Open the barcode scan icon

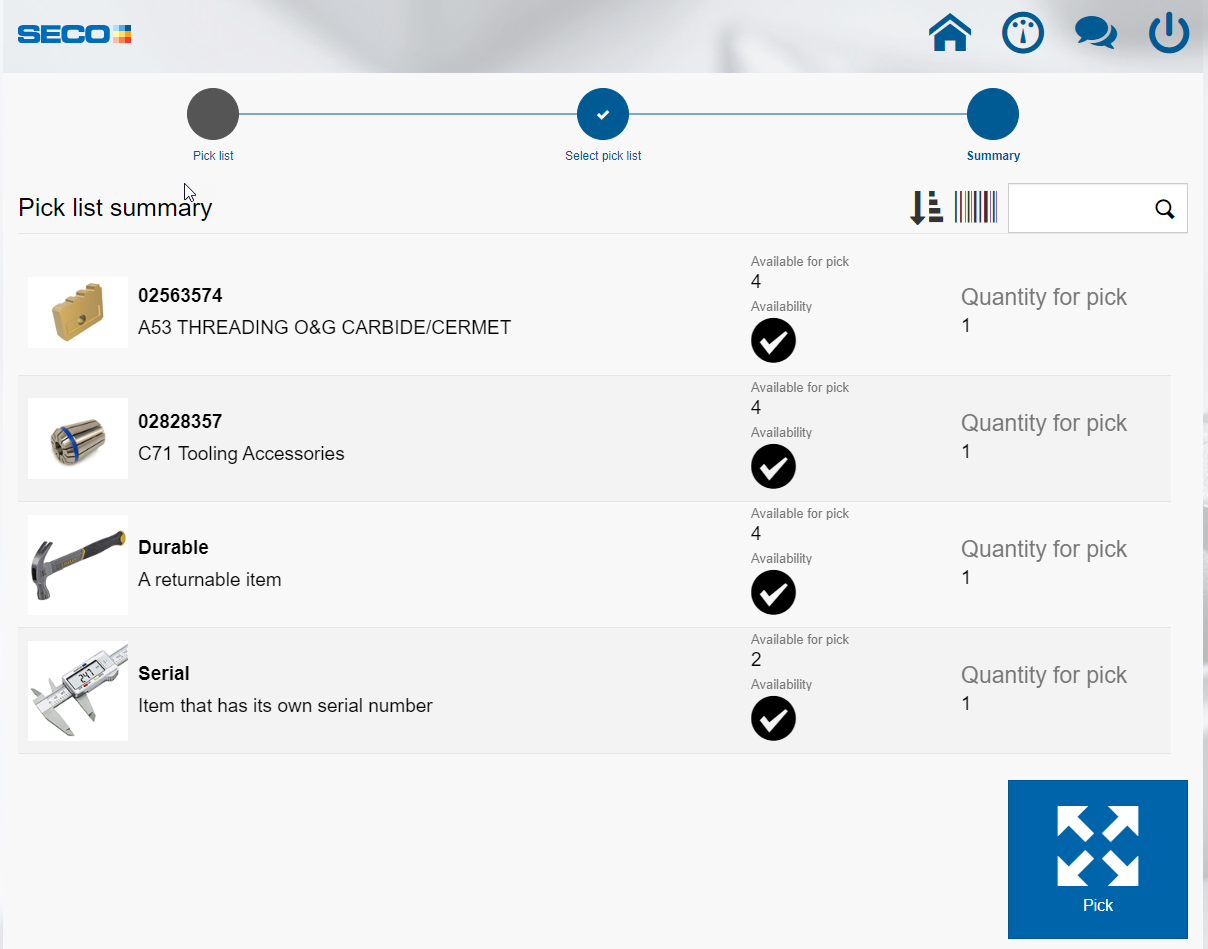pos(975,207)
